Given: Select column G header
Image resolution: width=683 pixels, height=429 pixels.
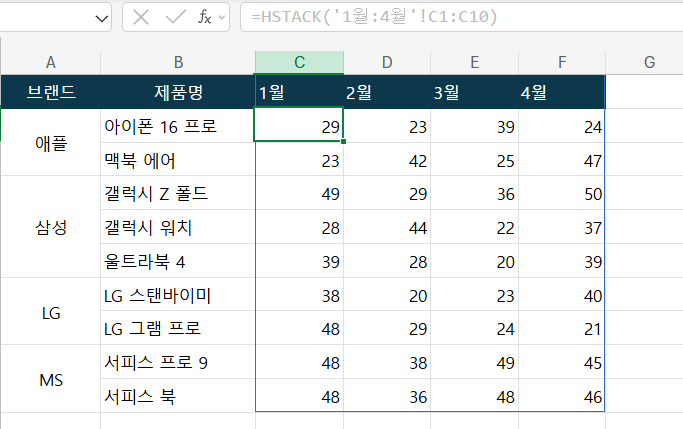Looking at the screenshot, I should [649, 62].
